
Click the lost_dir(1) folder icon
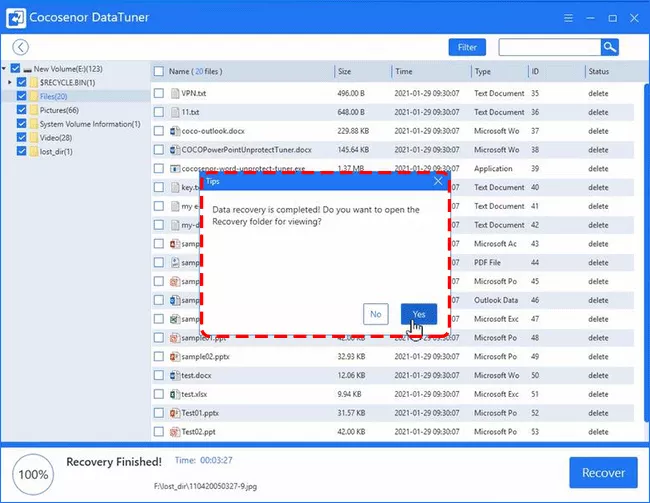click(x=34, y=151)
